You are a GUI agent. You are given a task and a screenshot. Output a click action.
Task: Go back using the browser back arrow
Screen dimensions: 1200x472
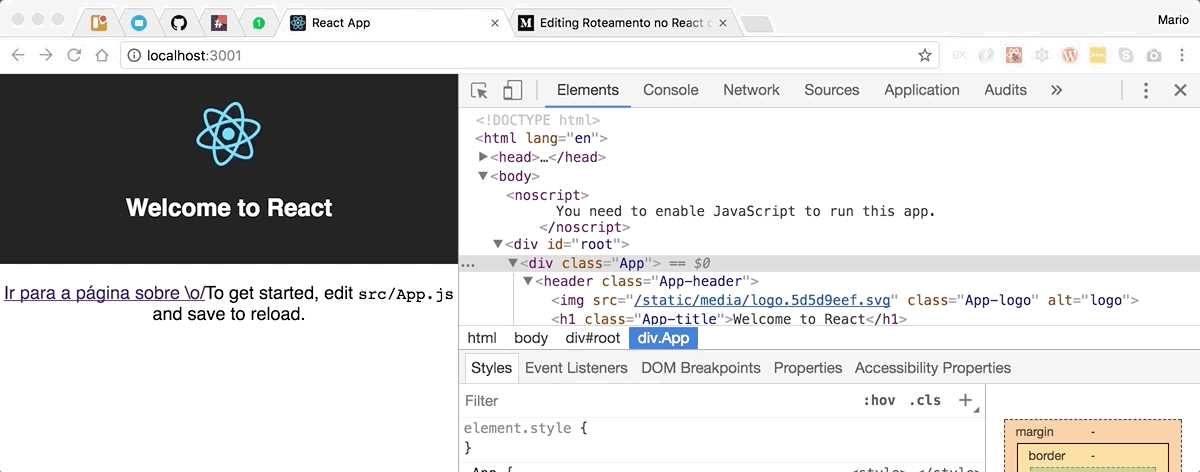(x=17, y=55)
